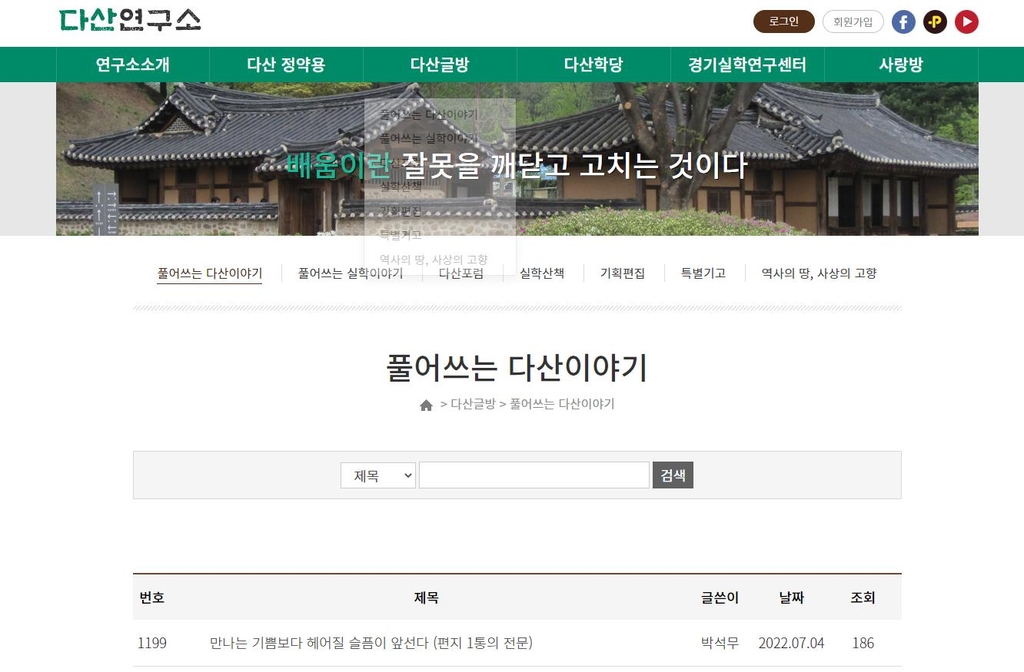The height and width of the screenshot is (672, 1024).
Task: Go to 역사의 땅, 사상의 고향 tab
Action: tap(818, 273)
